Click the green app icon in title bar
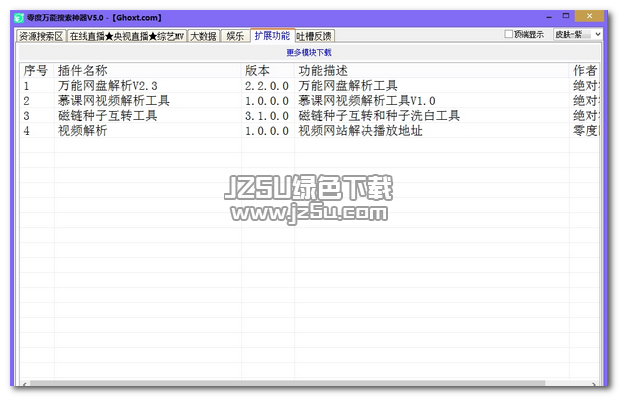 click(x=19, y=18)
